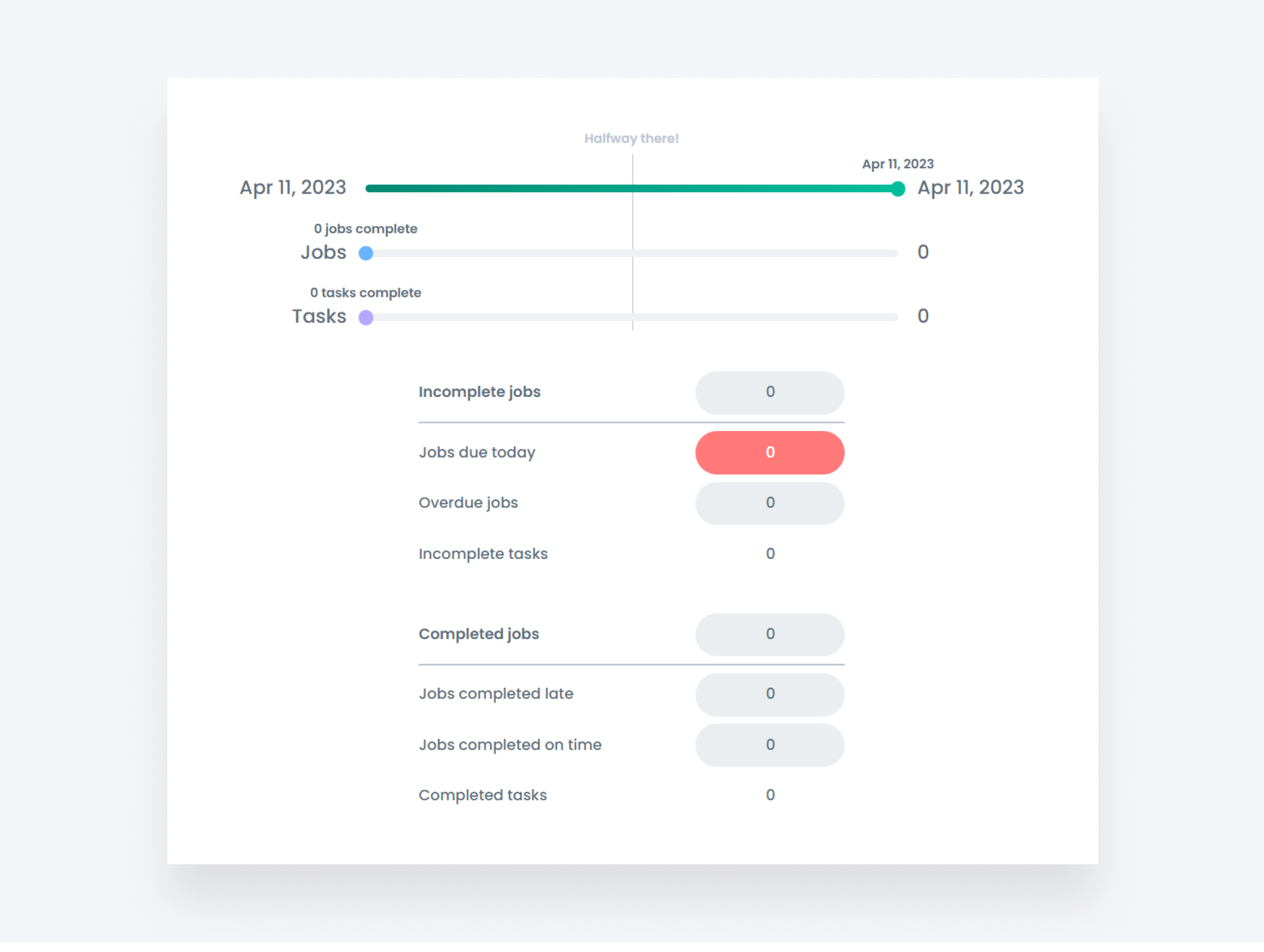The height and width of the screenshot is (952, 1264).
Task: Click the Overdue jobs zero badge
Action: 770,503
